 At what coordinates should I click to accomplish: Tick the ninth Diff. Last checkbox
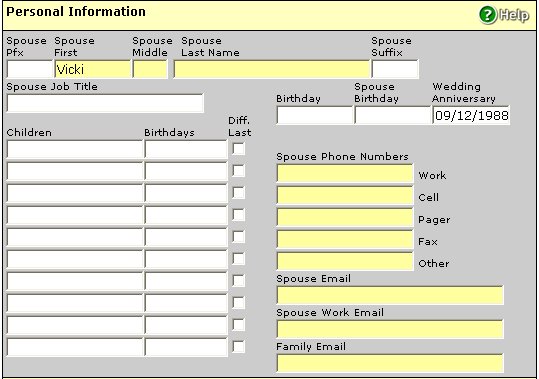(x=239, y=325)
